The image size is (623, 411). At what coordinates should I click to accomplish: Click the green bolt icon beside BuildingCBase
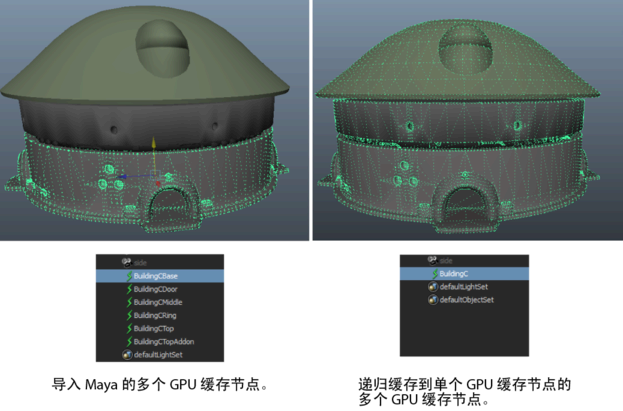[x=129, y=276]
